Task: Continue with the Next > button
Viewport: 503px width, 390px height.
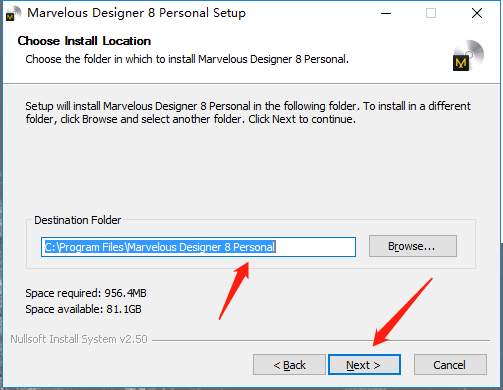Action: 364,365
